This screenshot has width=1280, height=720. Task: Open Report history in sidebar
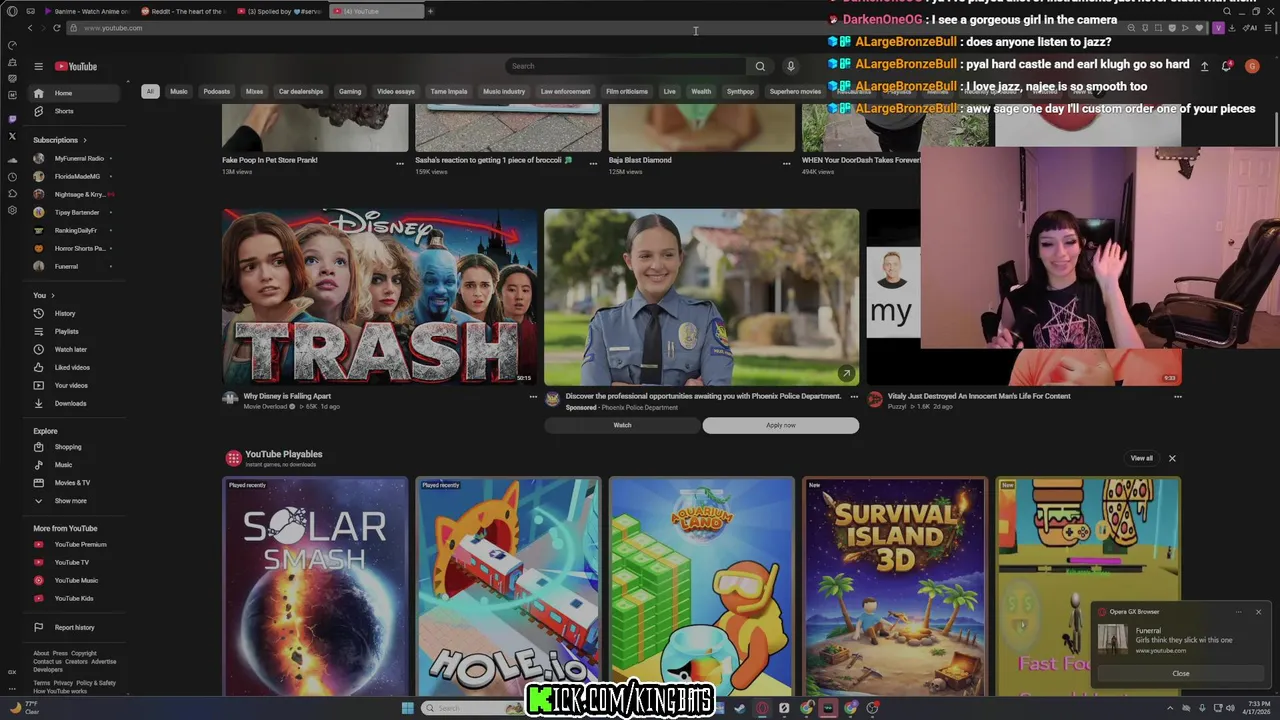(72, 627)
